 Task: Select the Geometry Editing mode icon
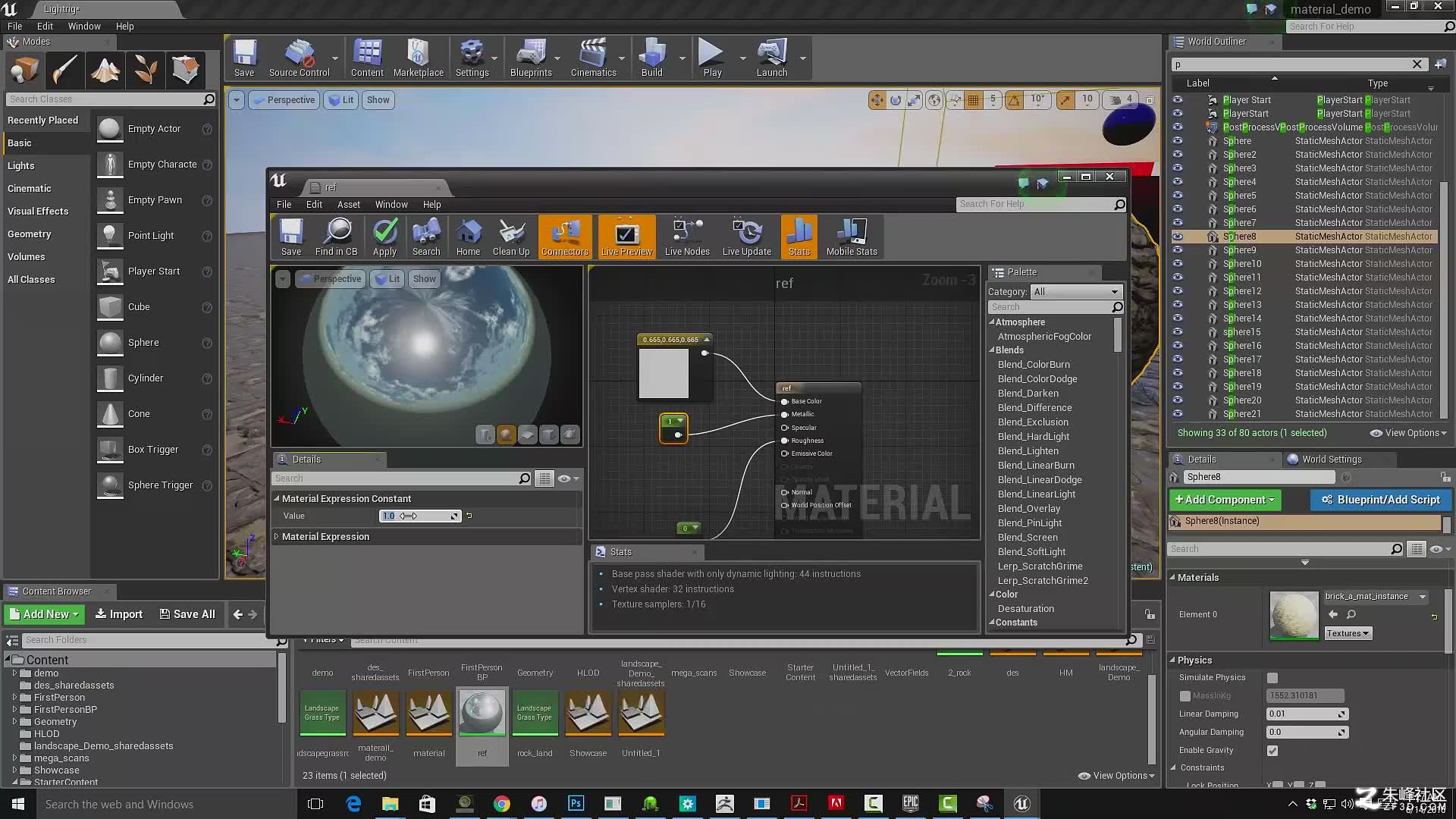[x=186, y=70]
